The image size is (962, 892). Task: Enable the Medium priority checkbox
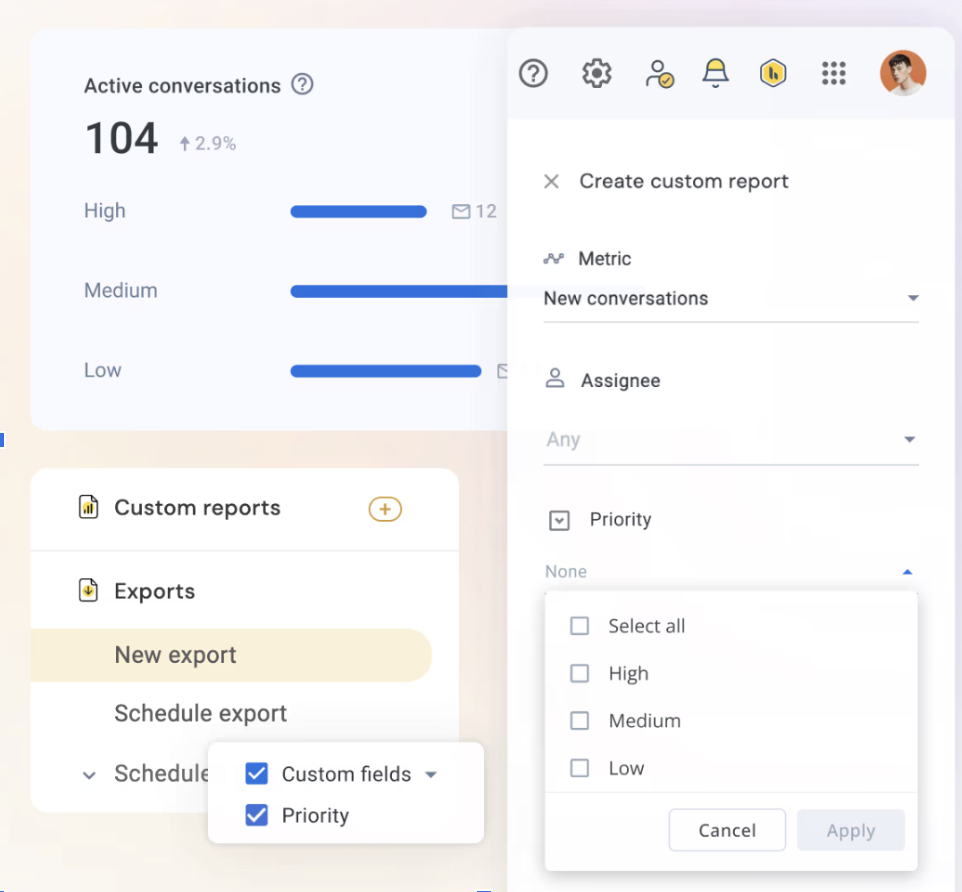coord(579,721)
